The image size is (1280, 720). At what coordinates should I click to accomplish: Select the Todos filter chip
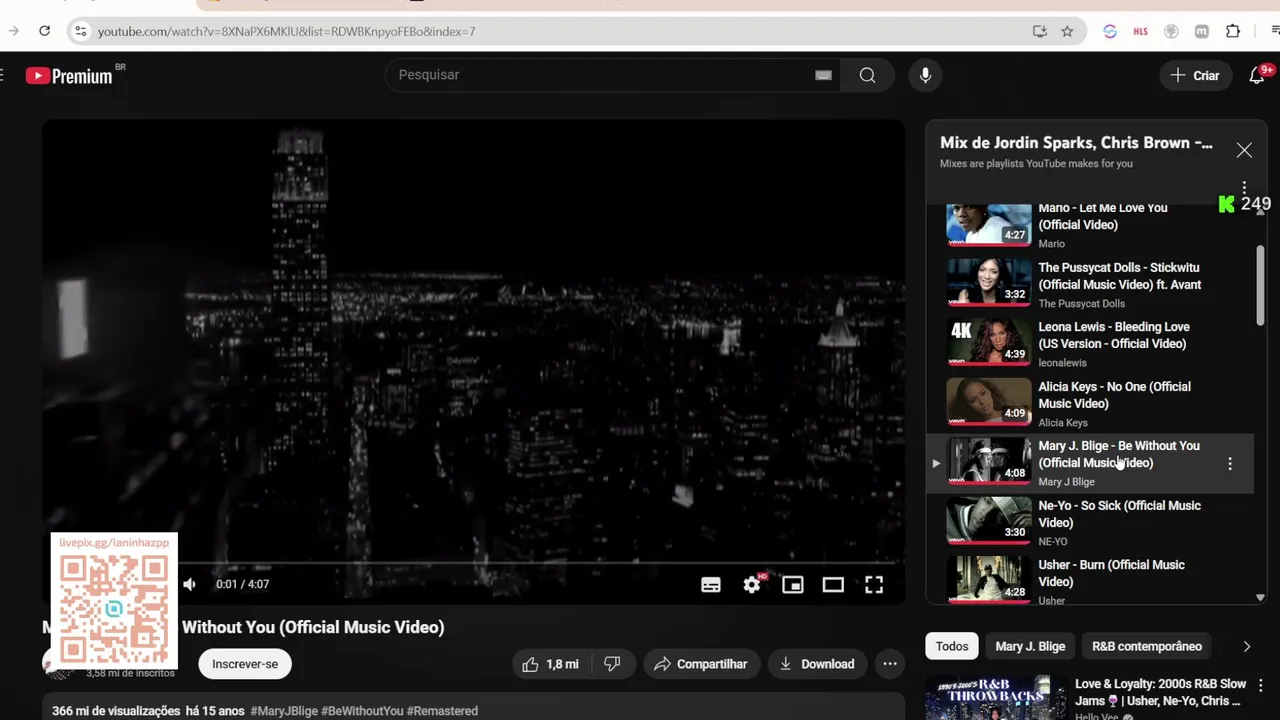pos(952,646)
